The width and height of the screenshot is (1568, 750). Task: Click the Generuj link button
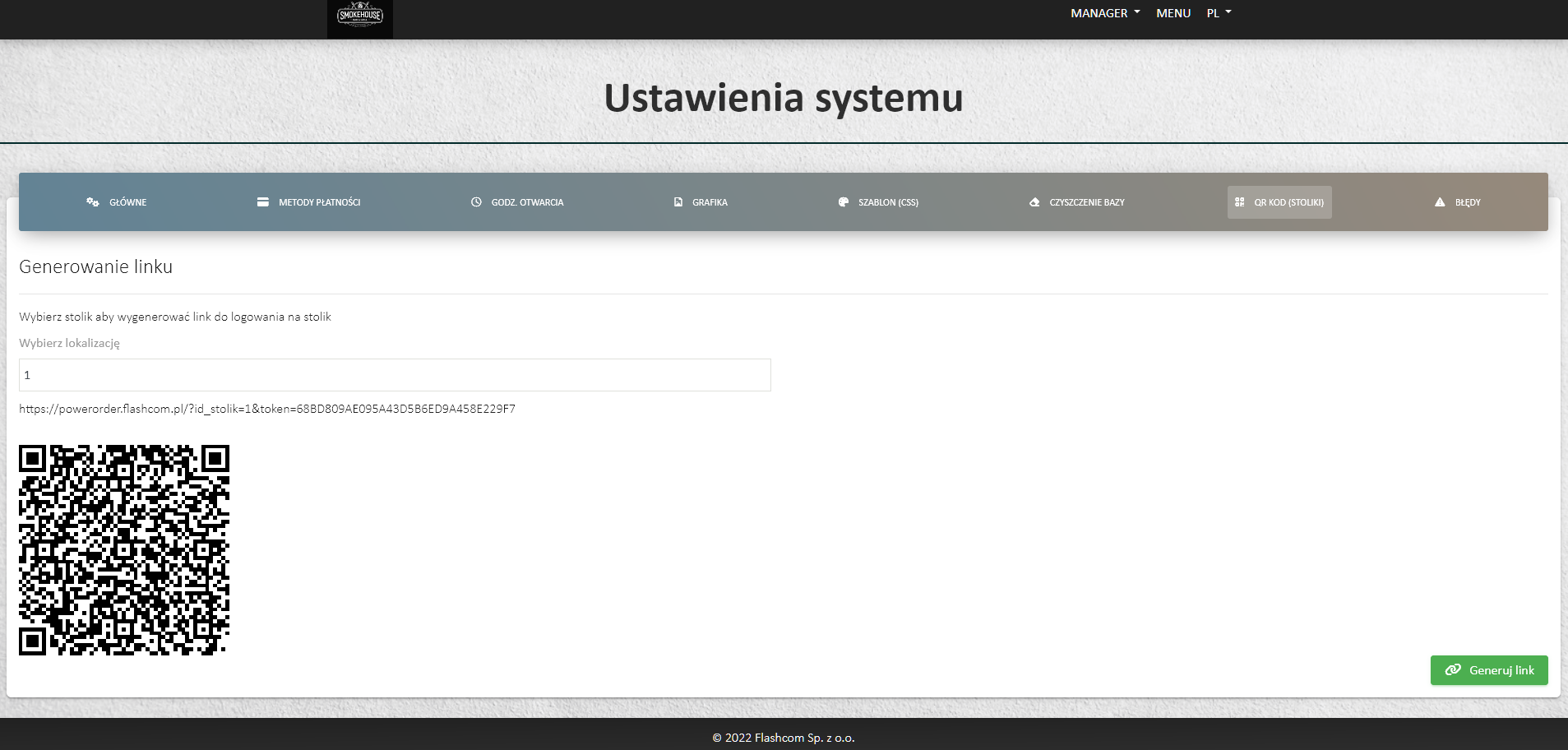coord(1489,670)
